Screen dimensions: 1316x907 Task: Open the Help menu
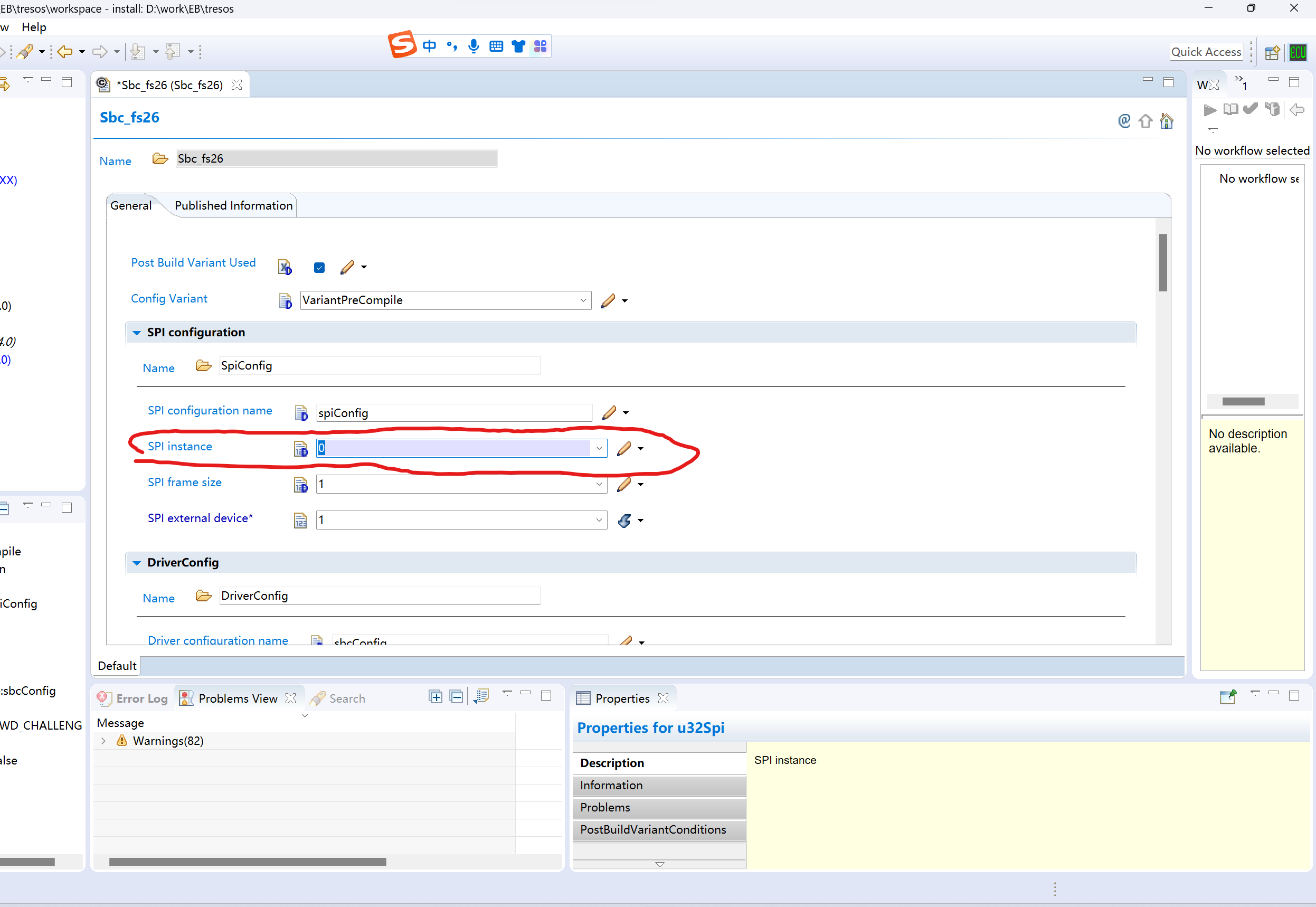click(x=34, y=27)
